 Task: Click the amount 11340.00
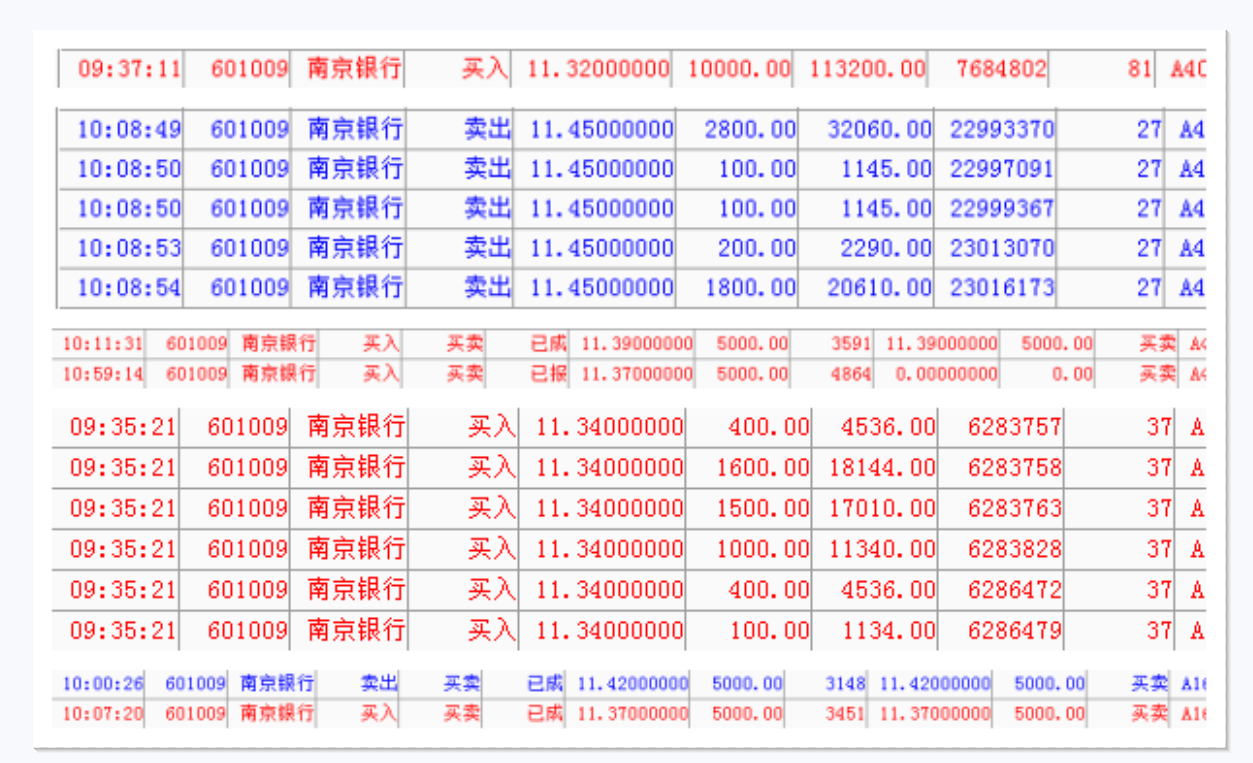click(x=882, y=549)
